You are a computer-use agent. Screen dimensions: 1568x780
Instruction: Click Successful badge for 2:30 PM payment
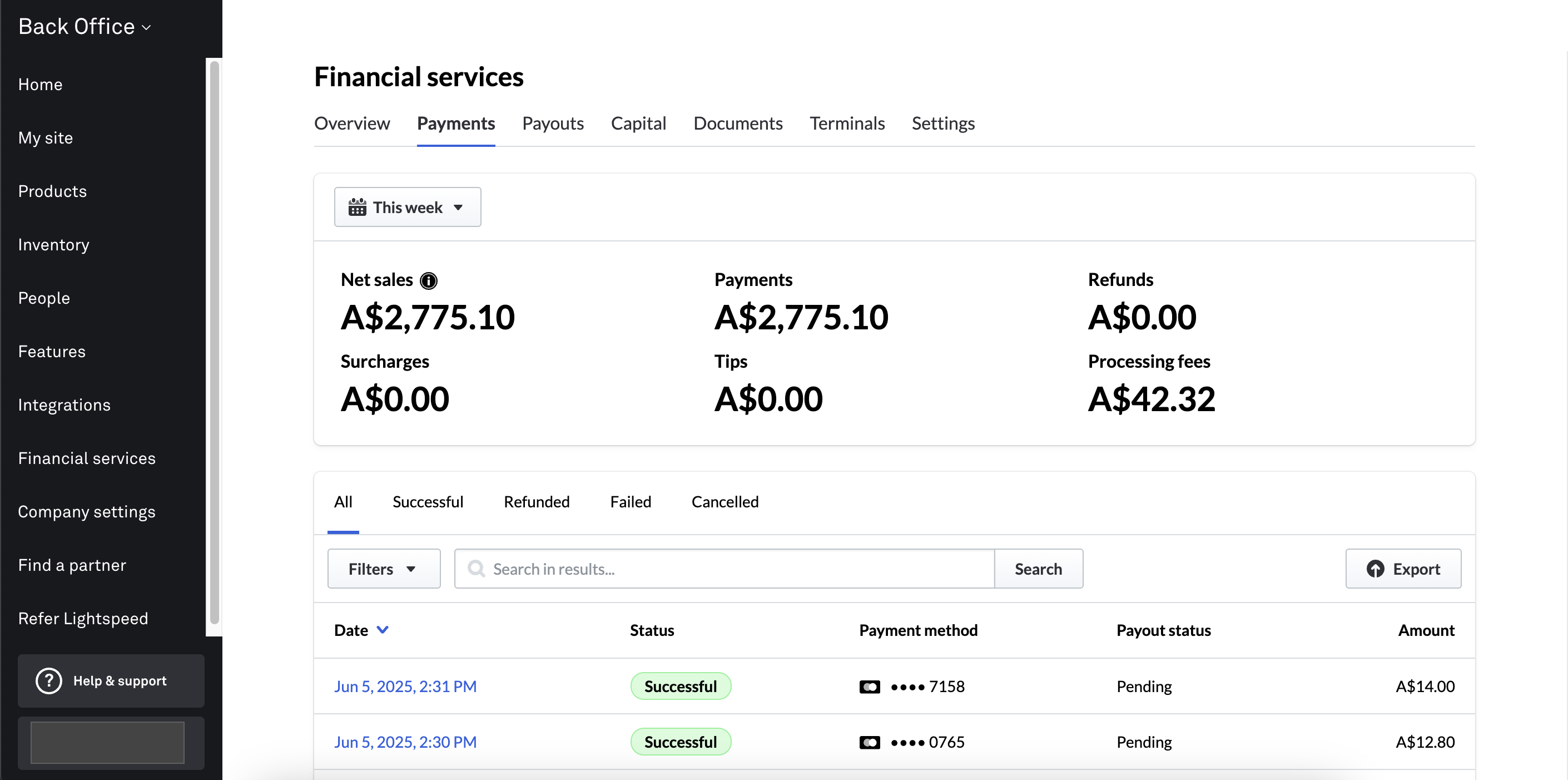[681, 742]
